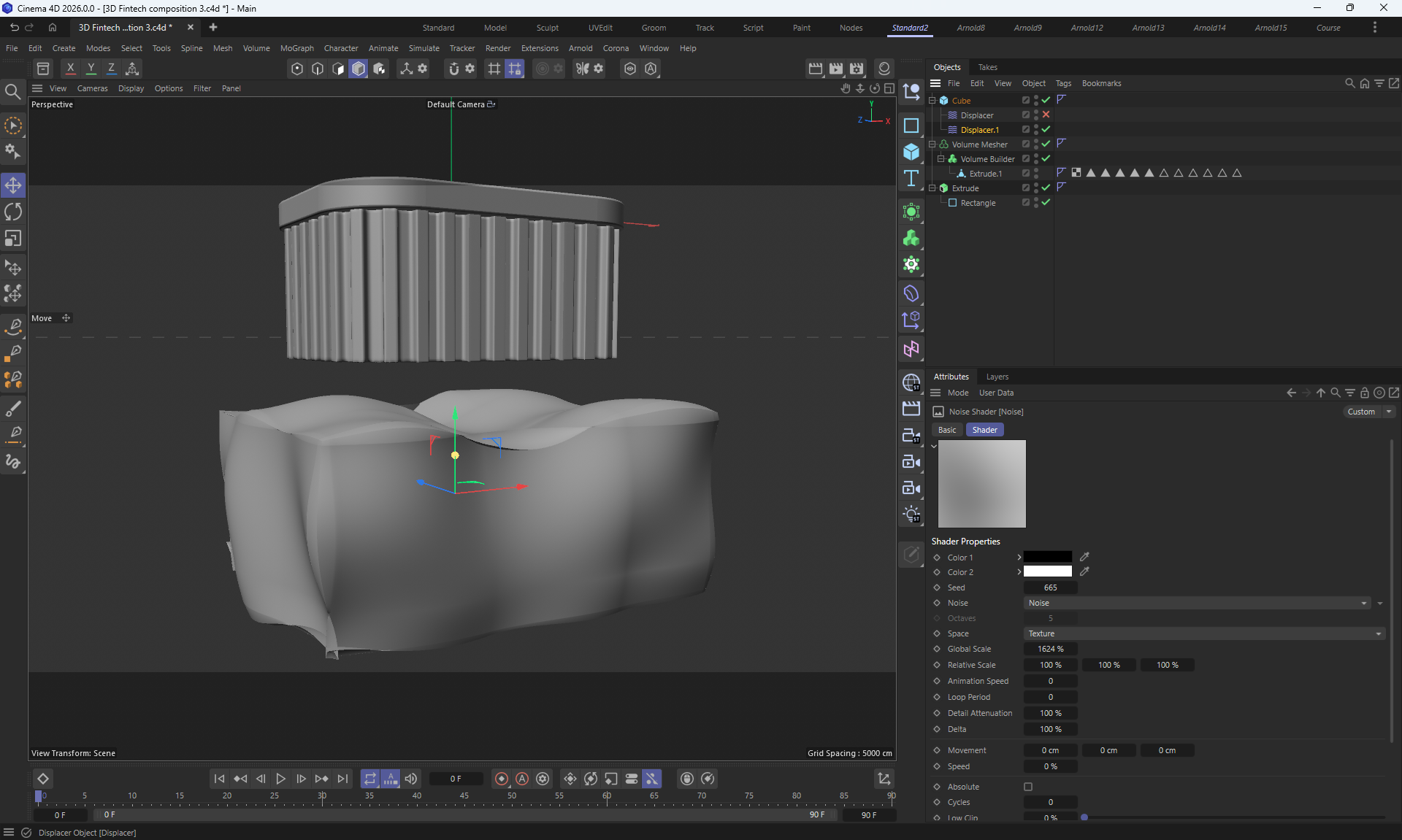The image size is (1402, 840).
Task: Select the Rotate tool in left toolbar
Action: pyautogui.click(x=13, y=212)
